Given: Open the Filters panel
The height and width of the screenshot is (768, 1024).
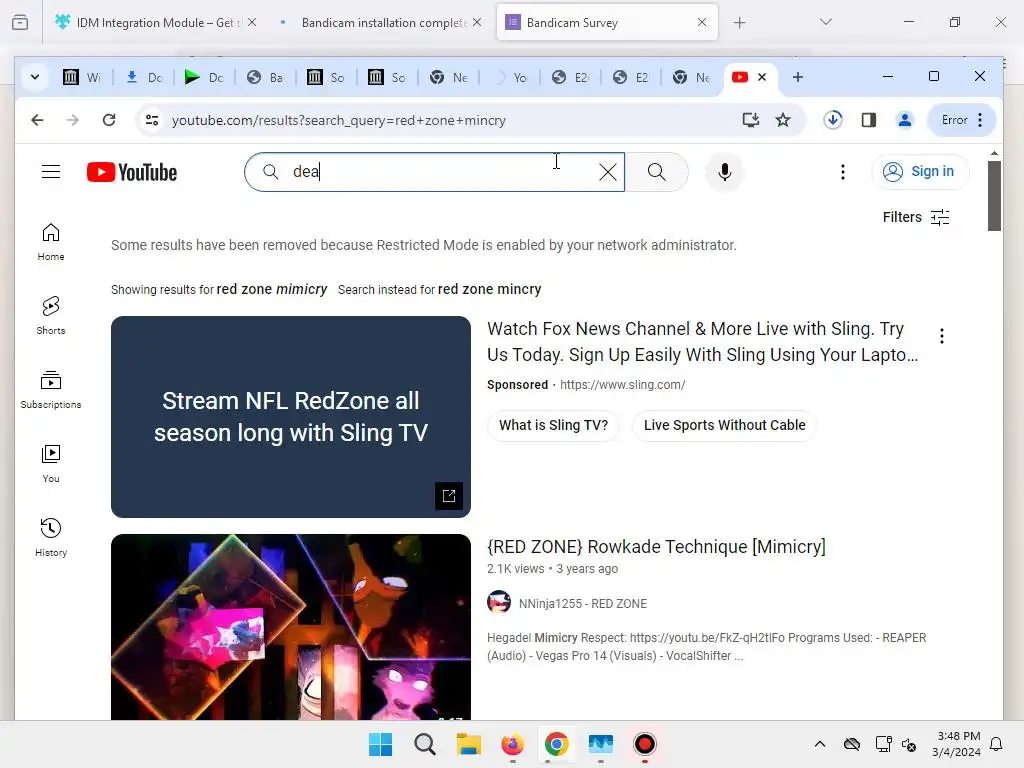Looking at the screenshot, I should 916,217.
